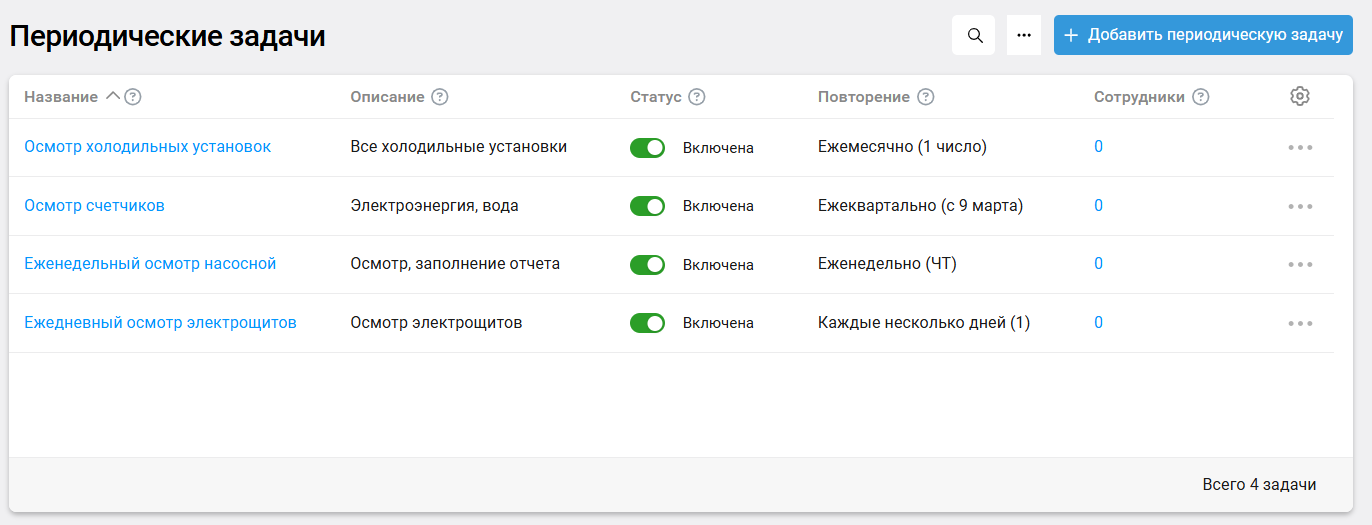Show actions menu for Ежедневный осмотр электрощитов
This screenshot has height=525, width=1372.
pyautogui.click(x=1300, y=323)
